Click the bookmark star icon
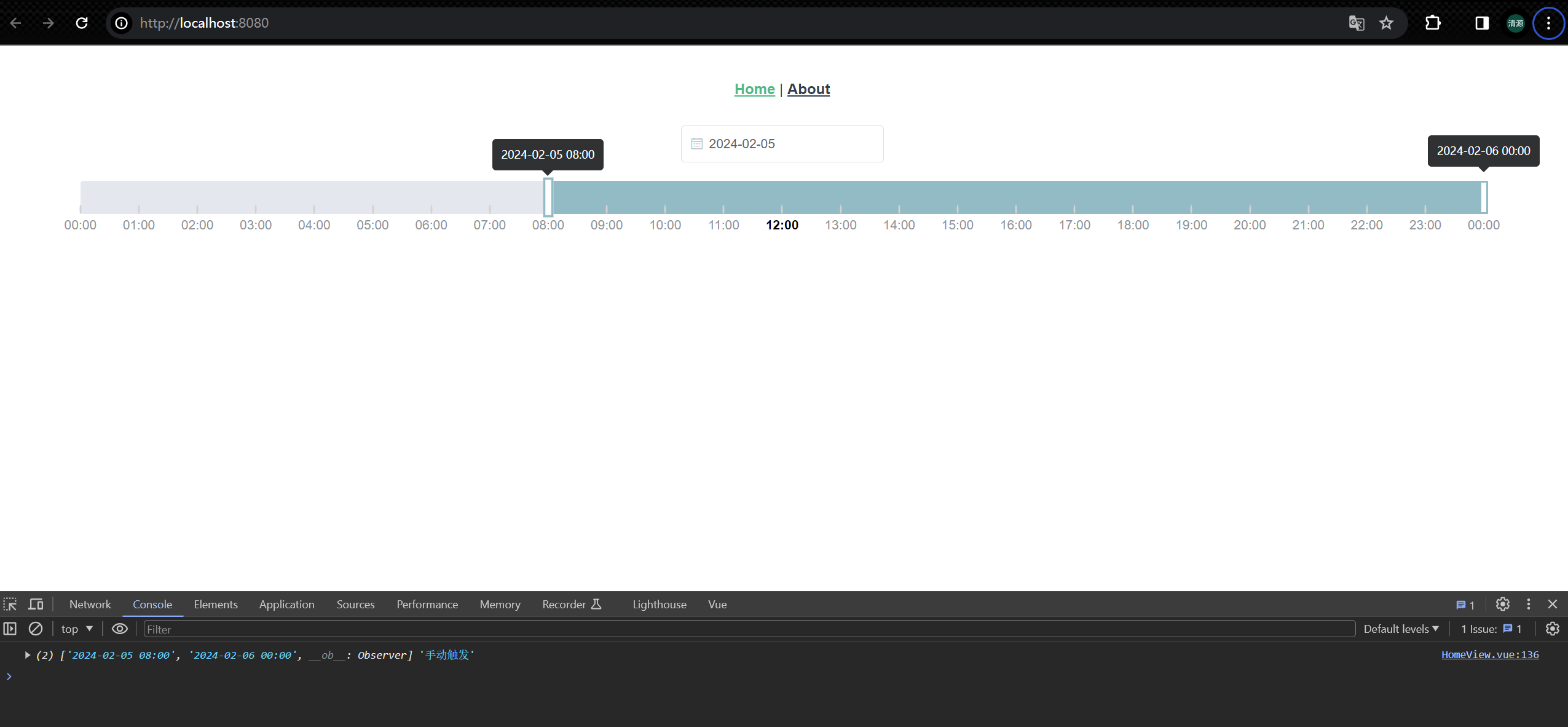1568x727 pixels. pyautogui.click(x=1386, y=23)
